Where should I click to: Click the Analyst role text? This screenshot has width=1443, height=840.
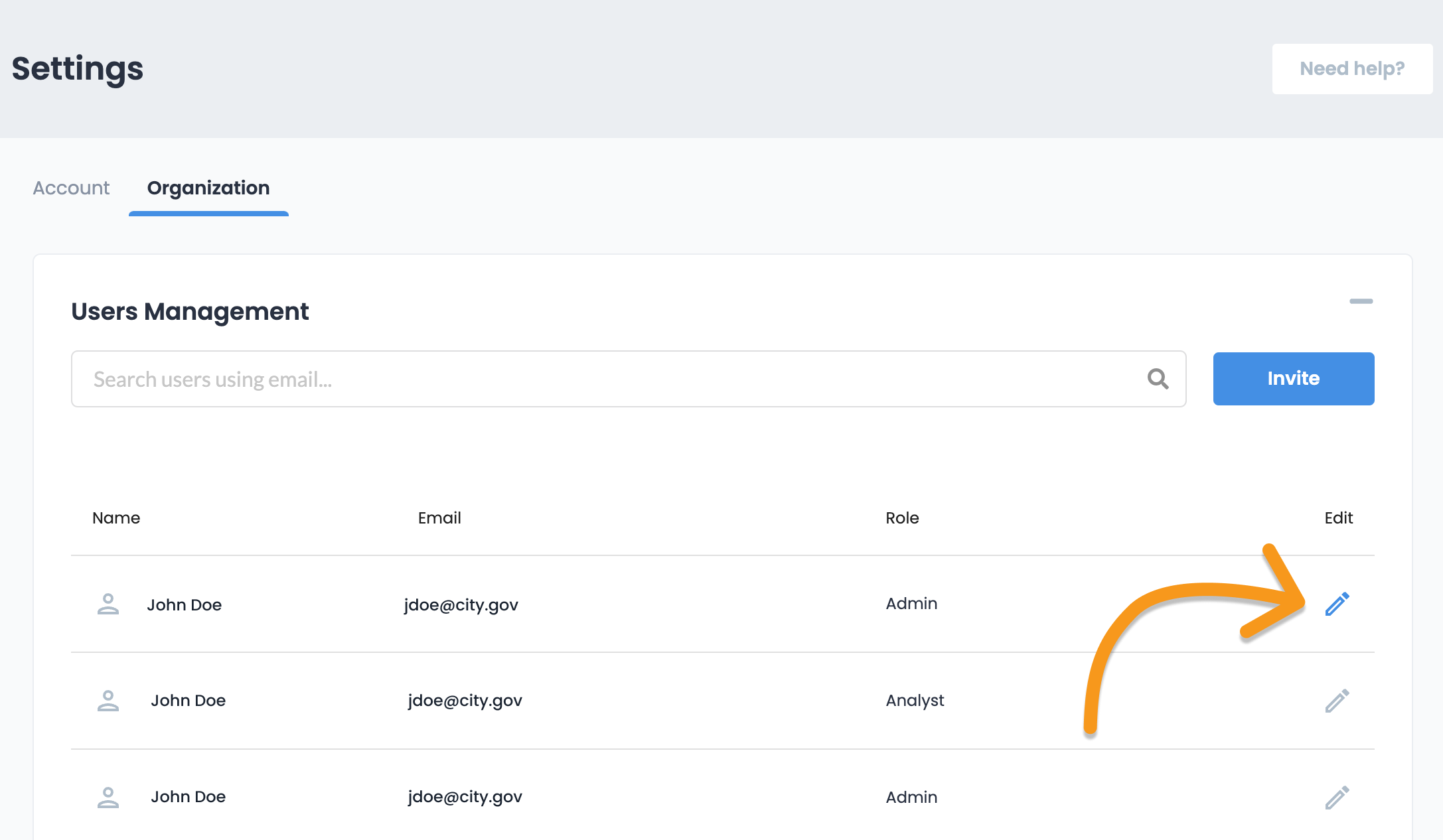(x=915, y=701)
